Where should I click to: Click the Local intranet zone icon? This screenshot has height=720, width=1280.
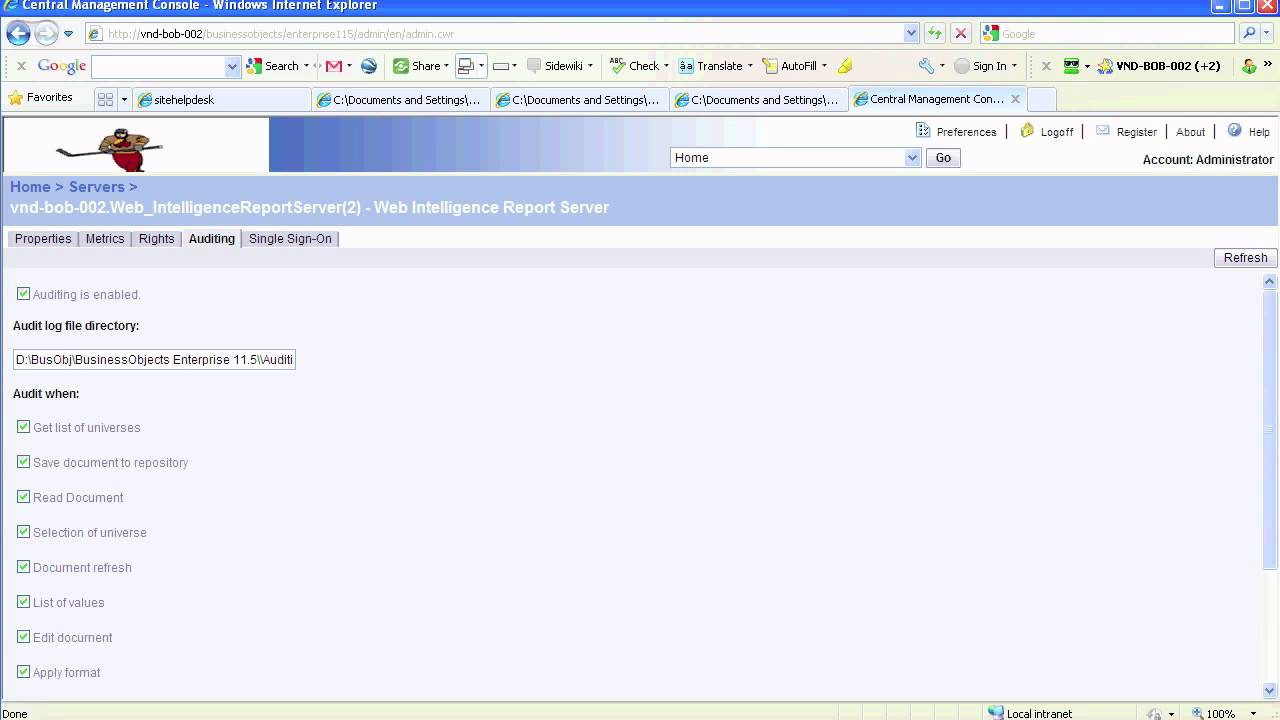point(996,713)
